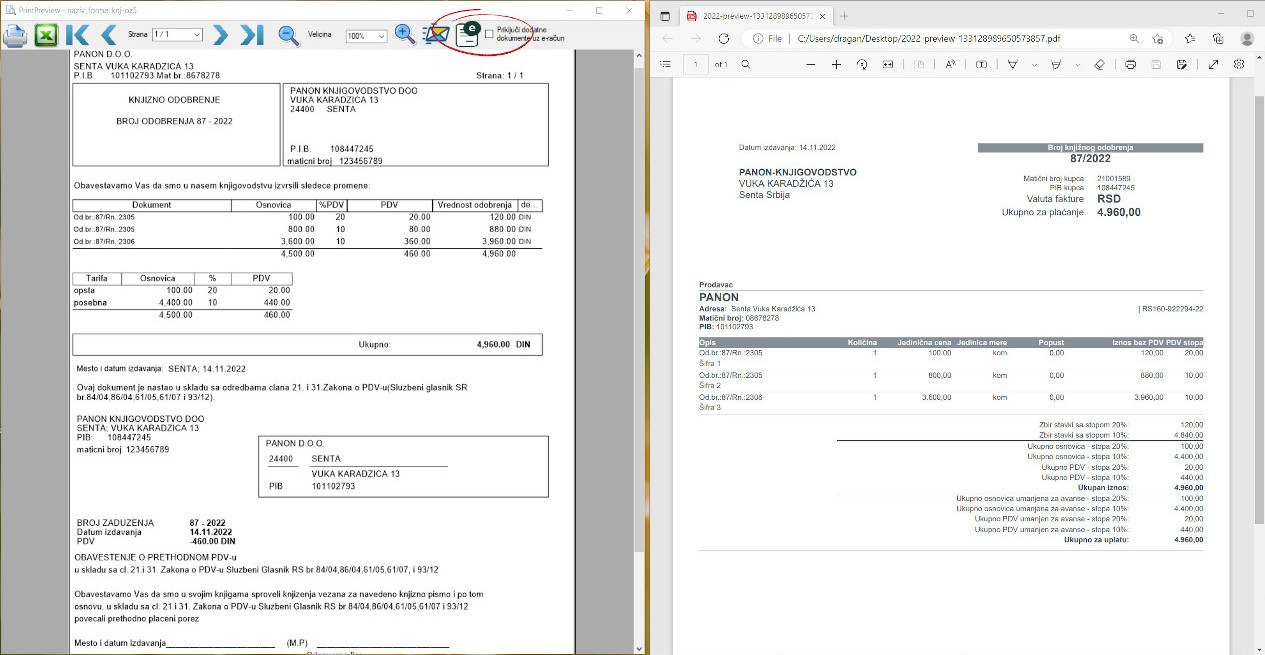
Task: Send document by email envelope icon
Action: 435,34
